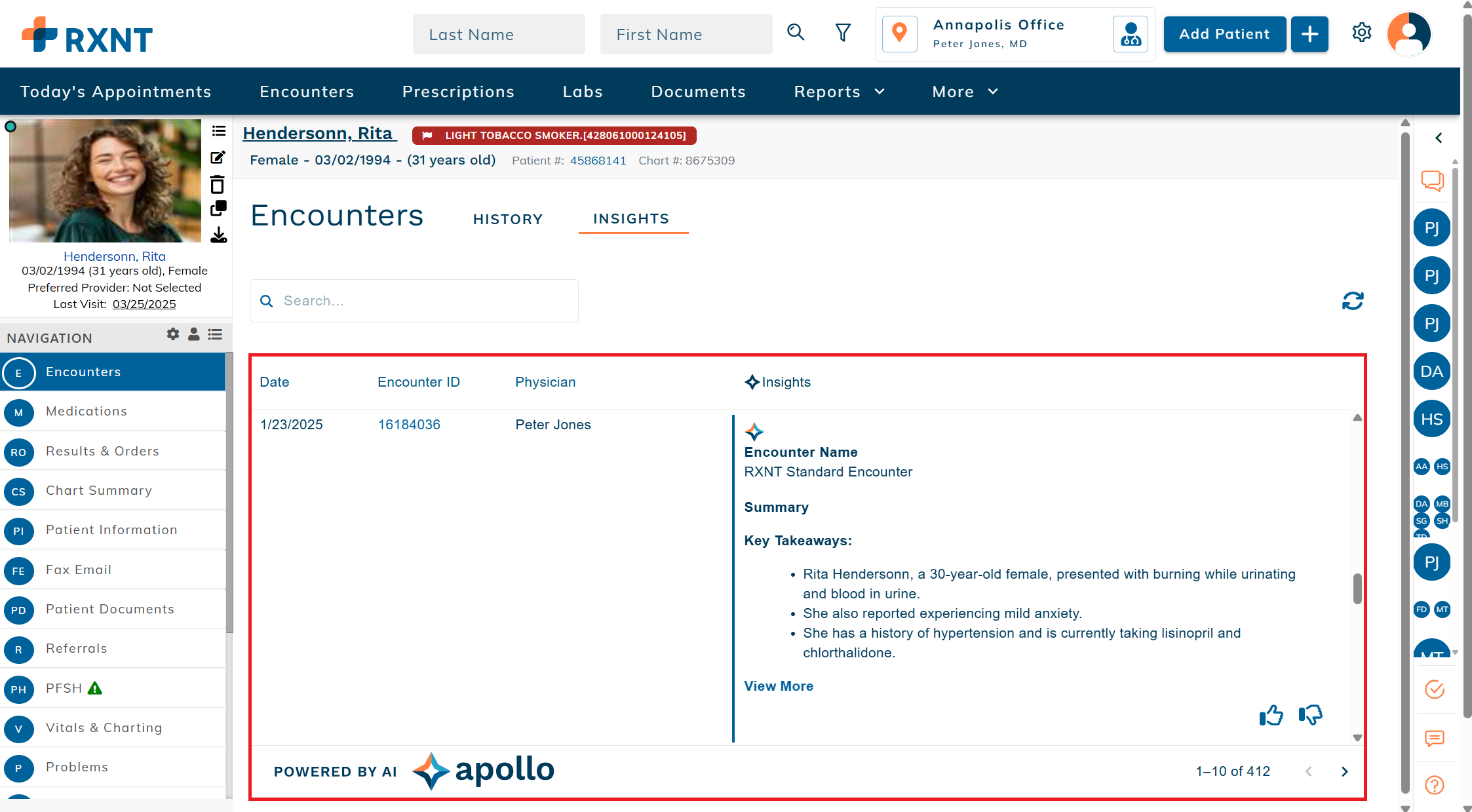1472x812 pixels.
Task: Go to previous page of encounters
Action: click(1309, 771)
